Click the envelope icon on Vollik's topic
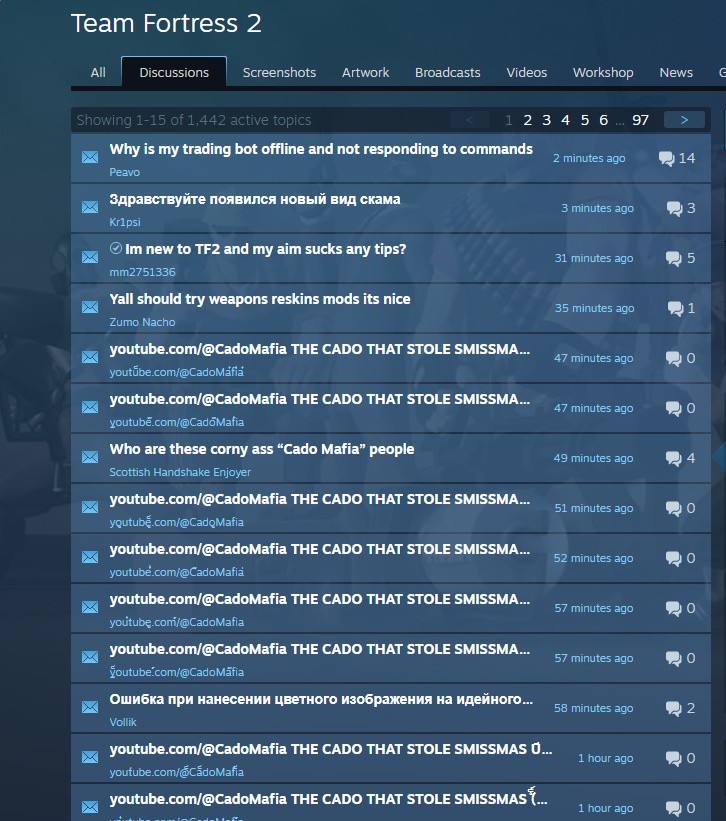The height and width of the screenshot is (821, 726). pyautogui.click(x=90, y=707)
